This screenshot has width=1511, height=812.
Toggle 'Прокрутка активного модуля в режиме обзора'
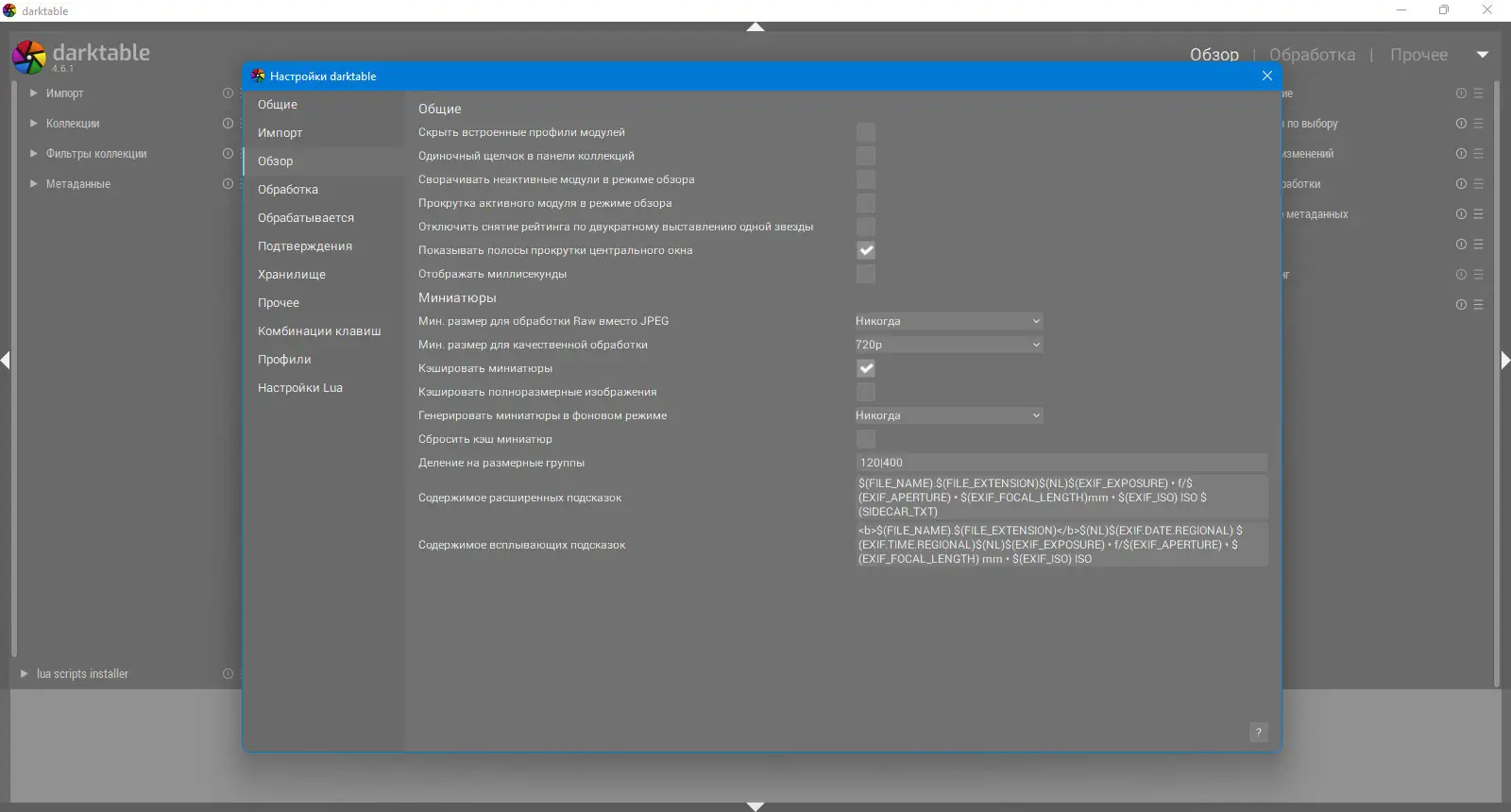click(x=866, y=203)
